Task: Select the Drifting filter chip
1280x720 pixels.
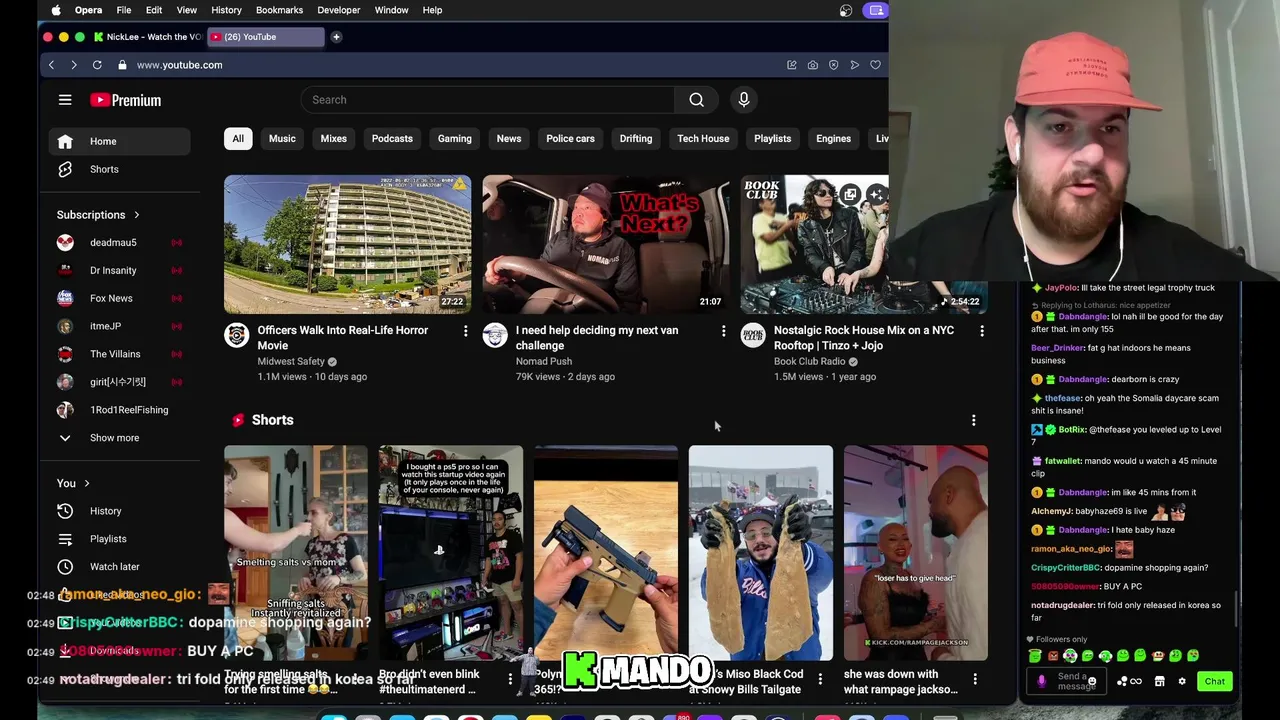Action: click(x=636, y=139)
